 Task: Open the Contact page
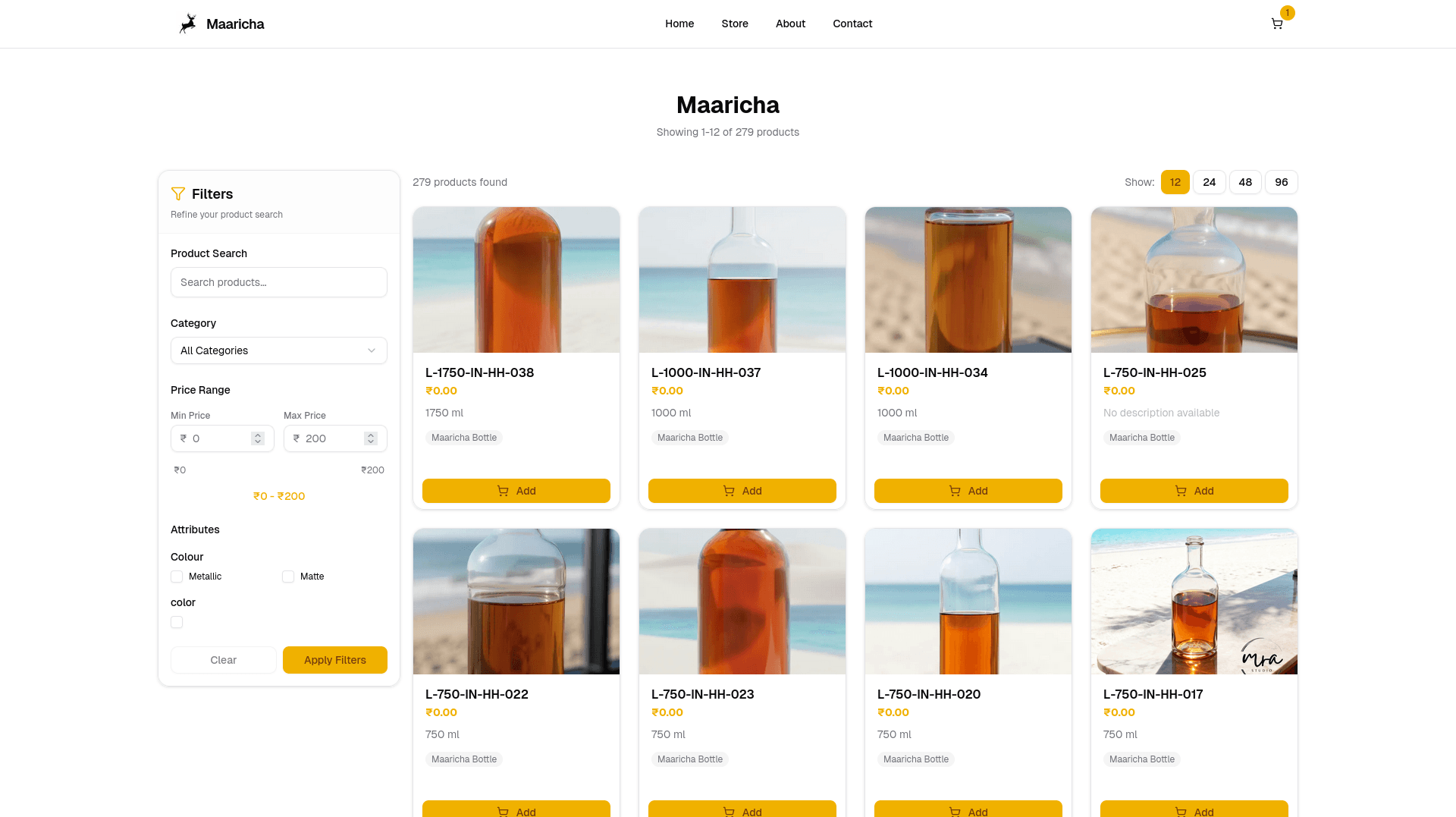852,24
